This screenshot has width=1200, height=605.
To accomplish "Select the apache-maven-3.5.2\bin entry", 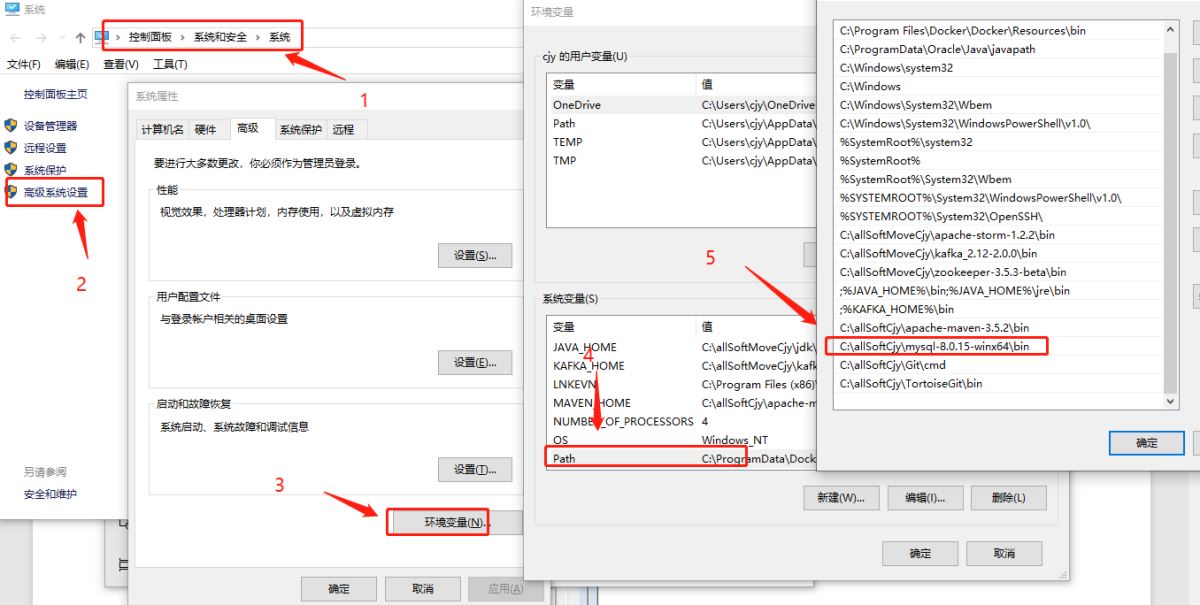I will 998,328.
